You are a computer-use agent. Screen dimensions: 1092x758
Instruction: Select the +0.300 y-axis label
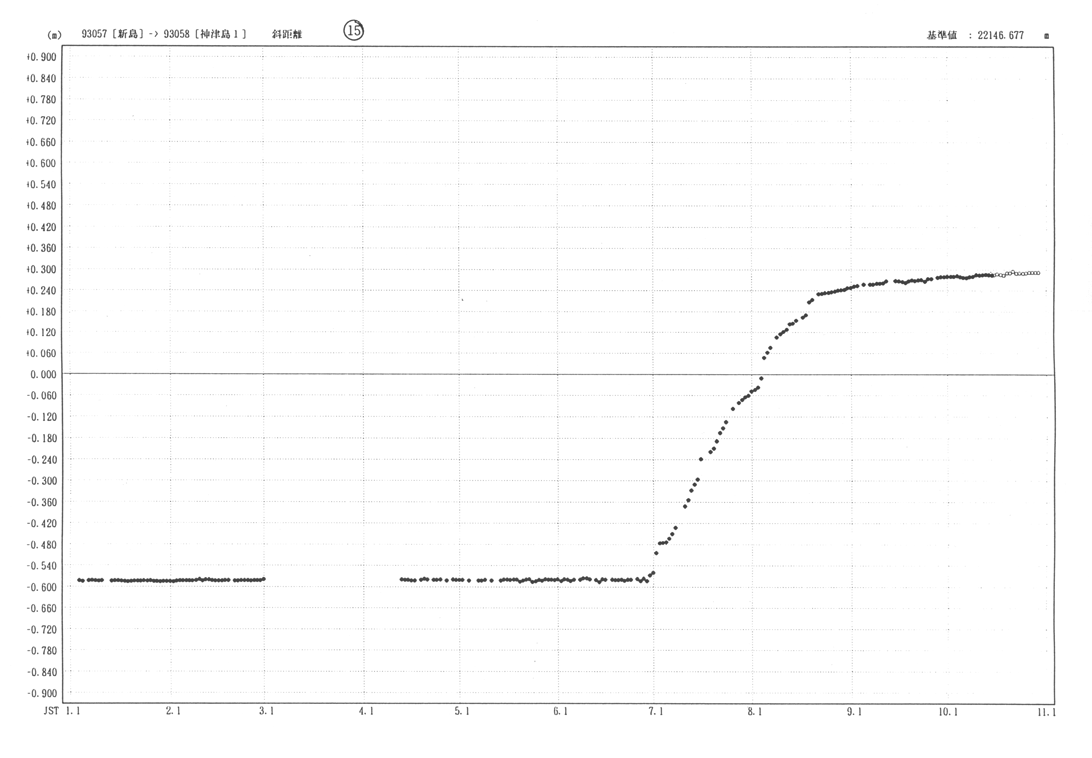click(x=41, y=269)
